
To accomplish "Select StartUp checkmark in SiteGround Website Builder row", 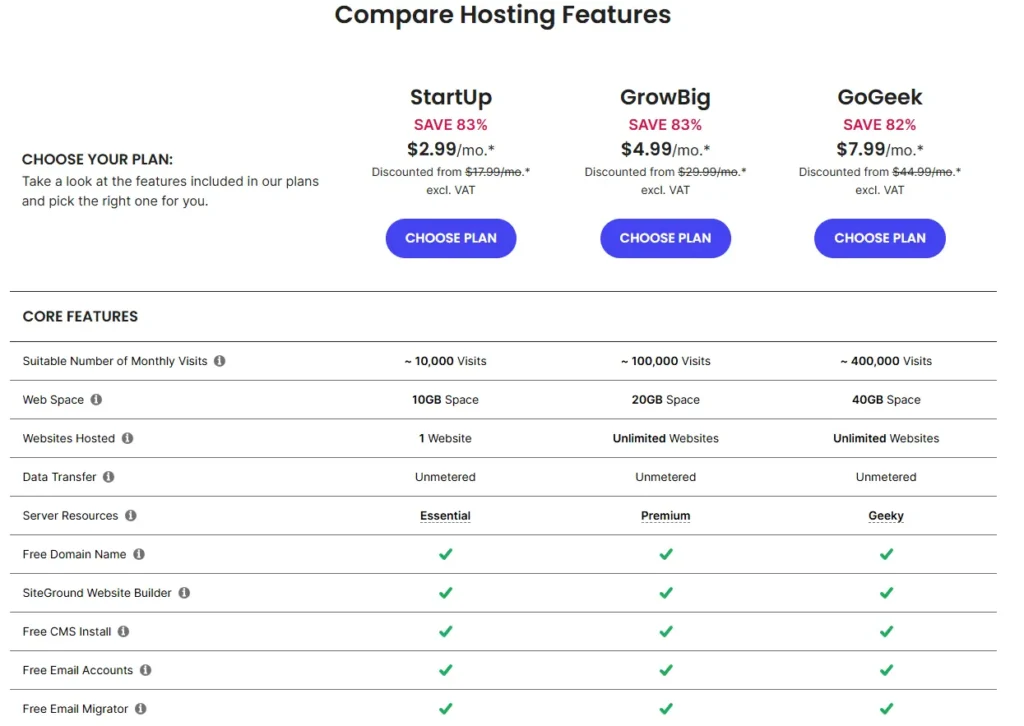I will (x=445, y=593).
